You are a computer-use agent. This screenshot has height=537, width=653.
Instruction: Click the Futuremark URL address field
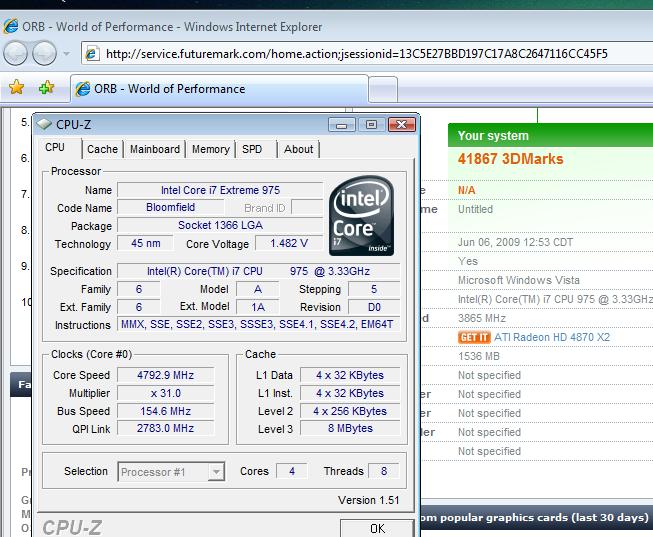click(366, 53)
